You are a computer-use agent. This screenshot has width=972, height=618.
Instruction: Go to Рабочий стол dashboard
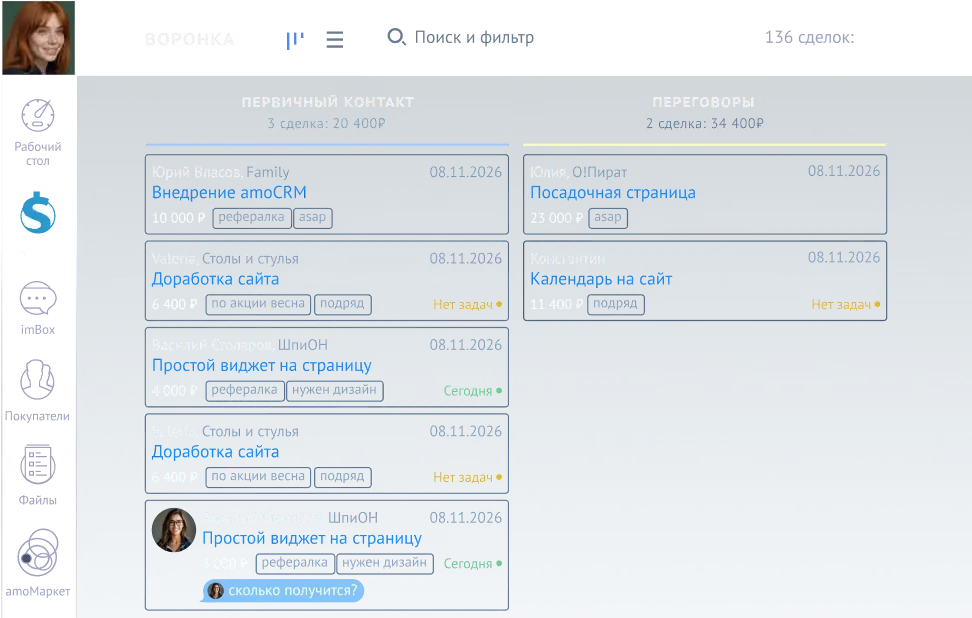[x=38, y=132]
